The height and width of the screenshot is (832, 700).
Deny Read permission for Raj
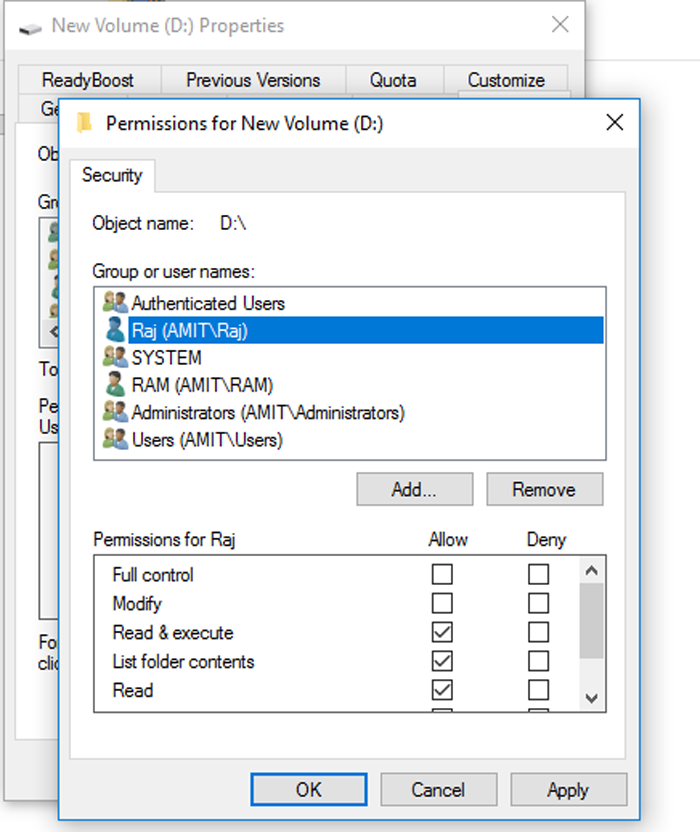(538, 690)
